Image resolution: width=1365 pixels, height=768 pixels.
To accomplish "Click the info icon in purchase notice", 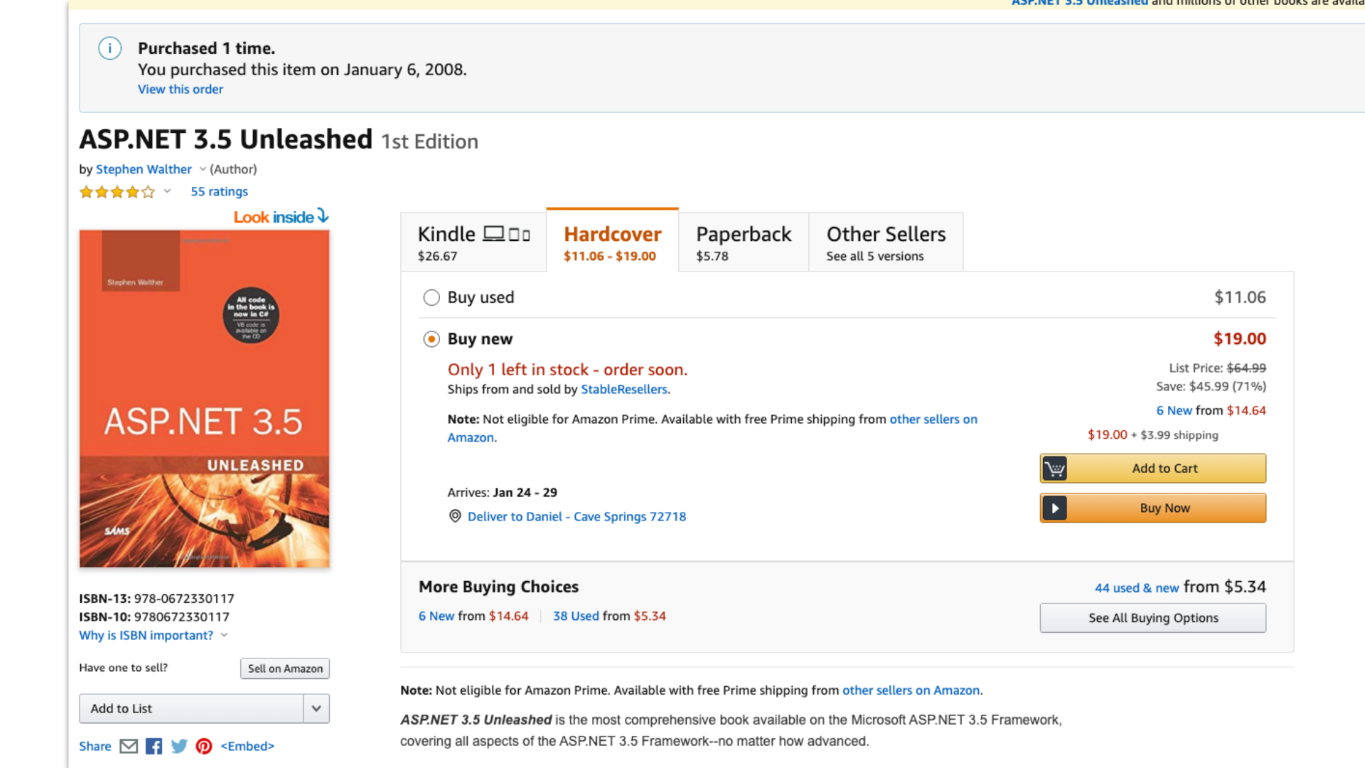I will 110,48.
